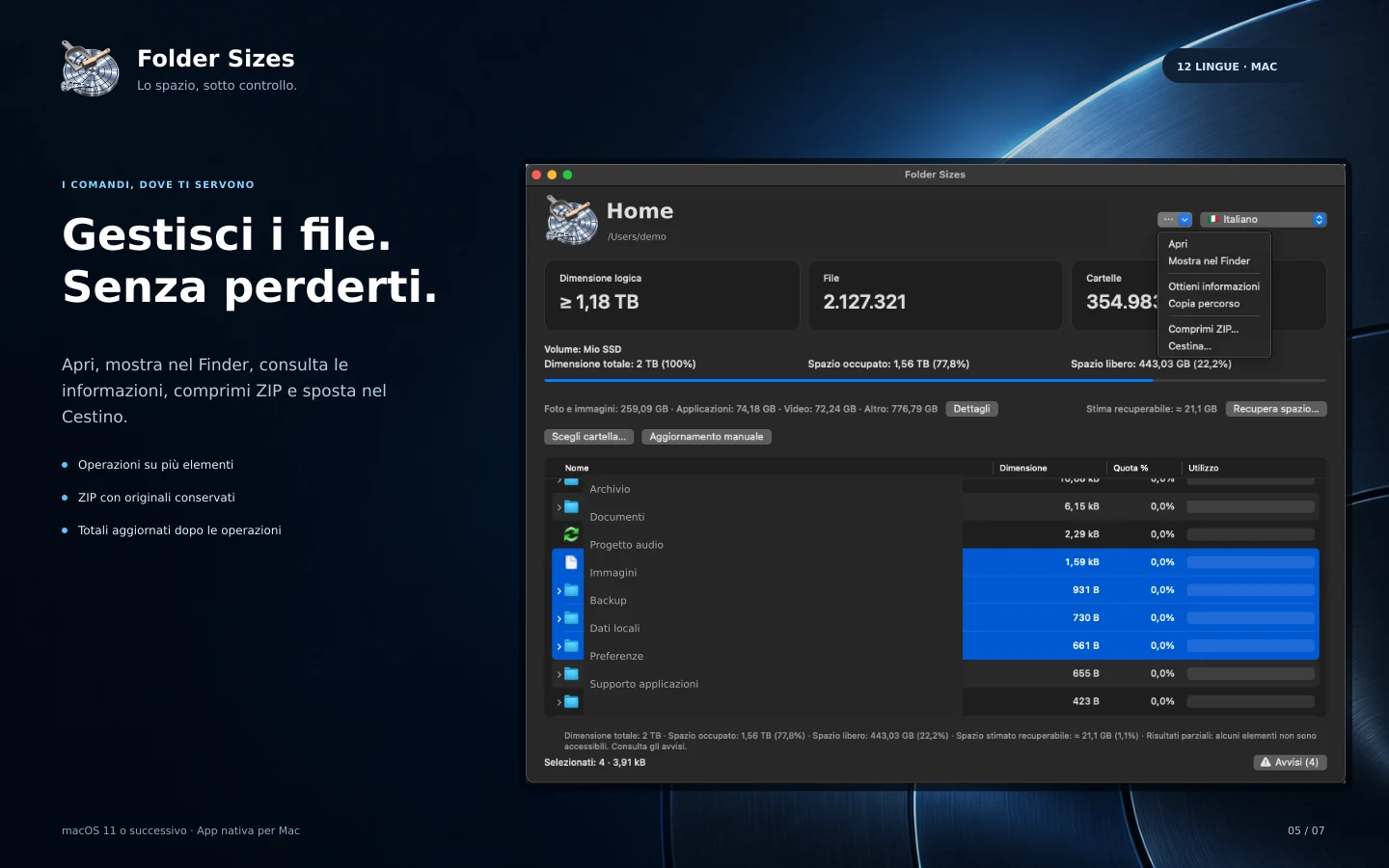Click the Dettagli button
Screen dimensions: 1389x868
pyautogui.click(x=971, y=409)
